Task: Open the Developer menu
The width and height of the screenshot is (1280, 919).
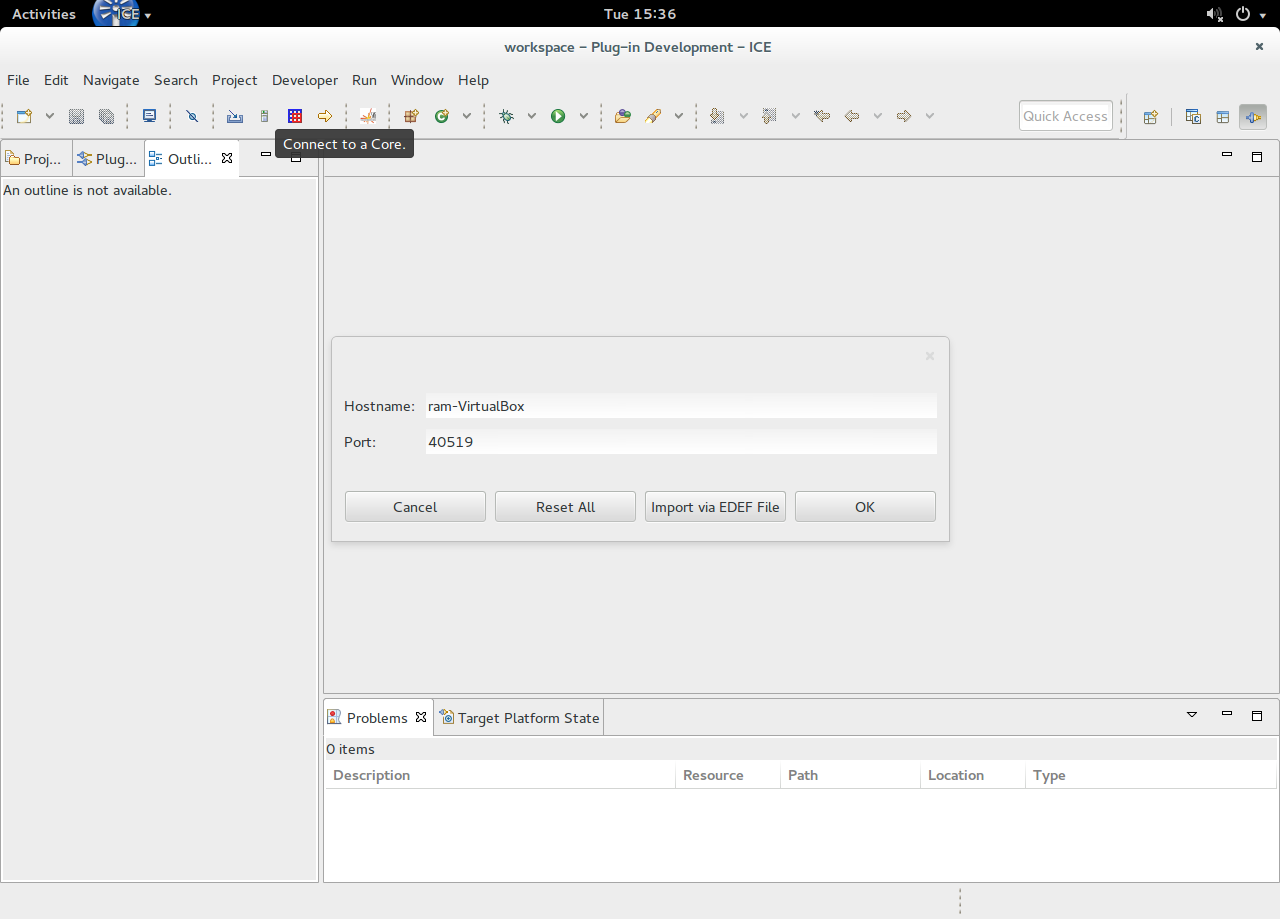Action: coord(305,80)
